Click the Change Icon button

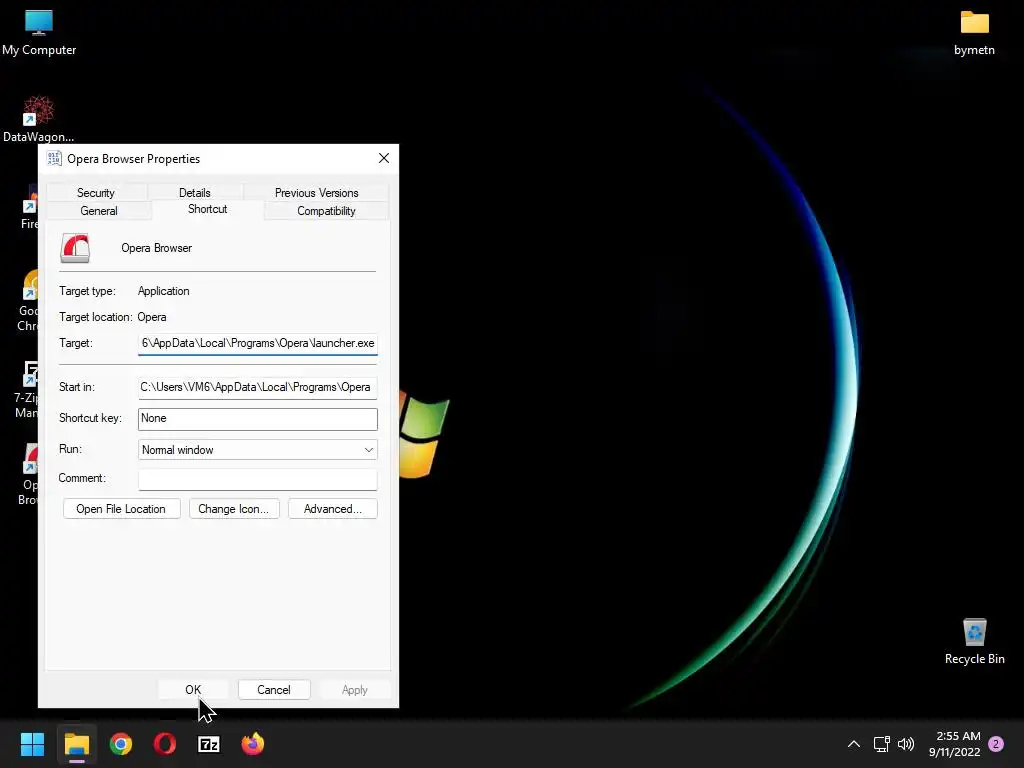(x=234, y=509)
